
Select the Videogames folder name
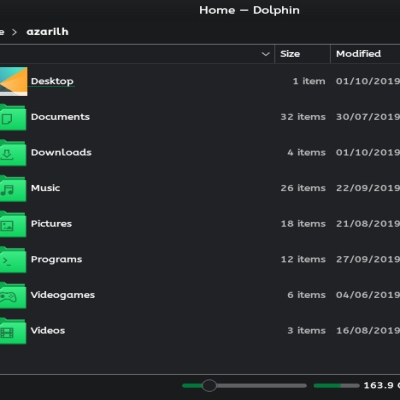(x=63, y=295)
